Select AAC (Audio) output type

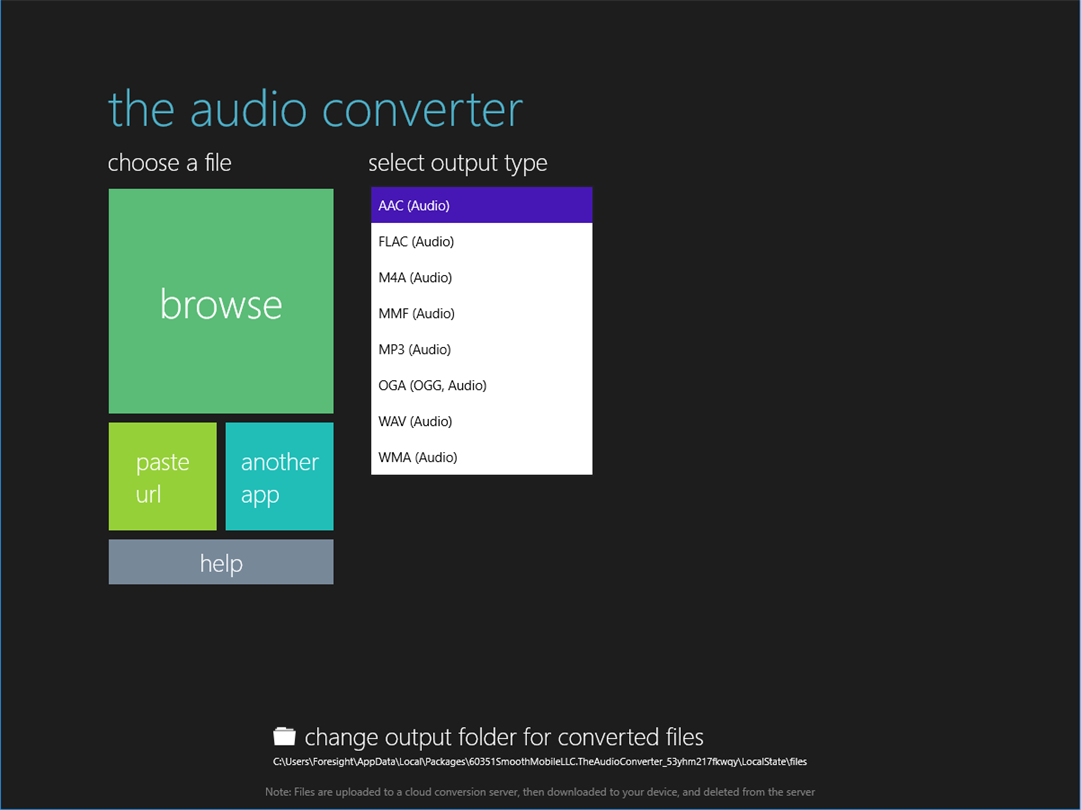(x=481, y=205)
